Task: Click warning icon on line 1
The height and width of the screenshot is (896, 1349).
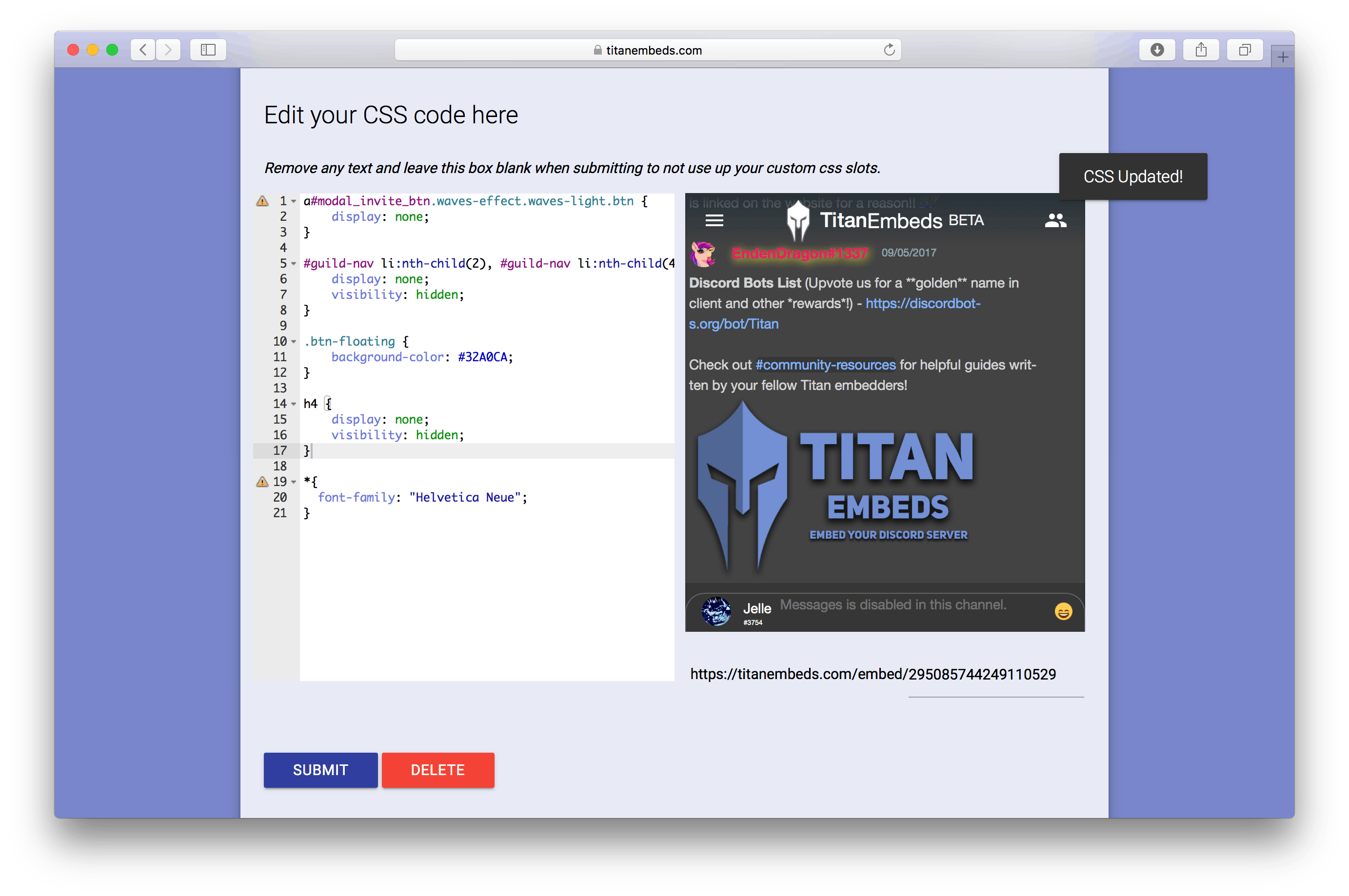Action: 262,201
